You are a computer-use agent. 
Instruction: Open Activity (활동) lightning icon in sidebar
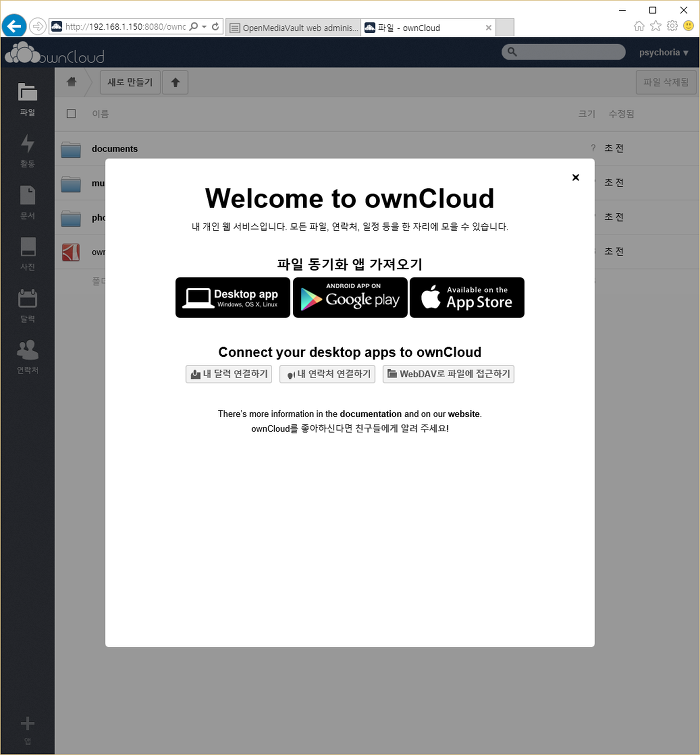pos(27,151)
